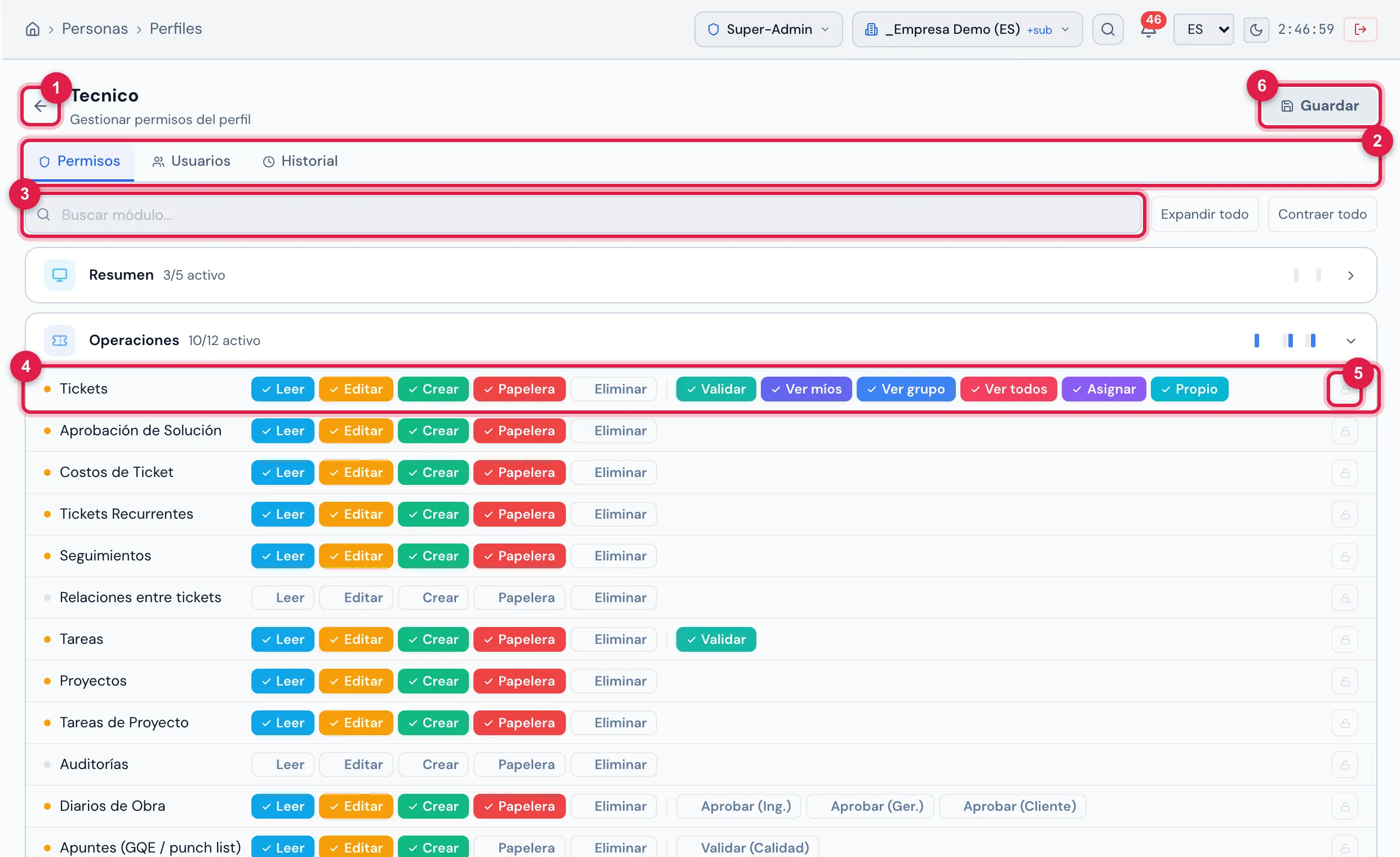Open the ES language selector
The image size is (1400, 857).
click(x=1203, y=29)
